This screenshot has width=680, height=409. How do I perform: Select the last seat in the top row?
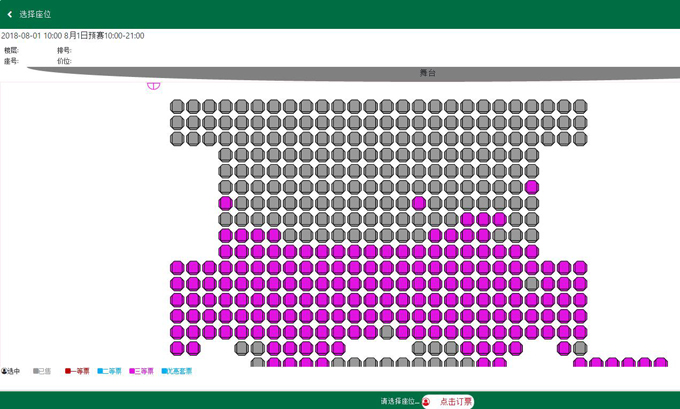580,107
